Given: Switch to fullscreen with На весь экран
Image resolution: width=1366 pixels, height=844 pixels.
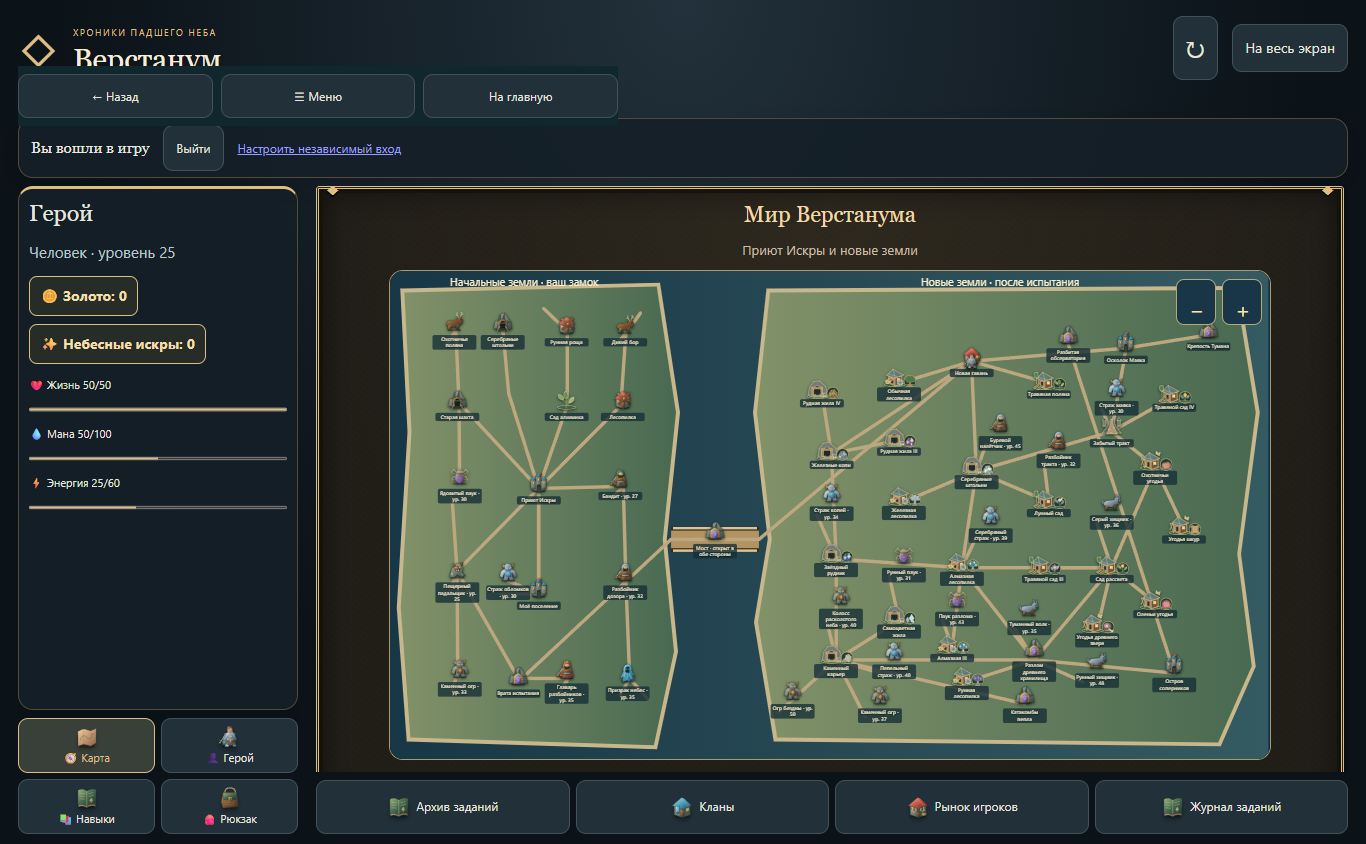Looking at the screenshot, I should (x=1290, y=48).
